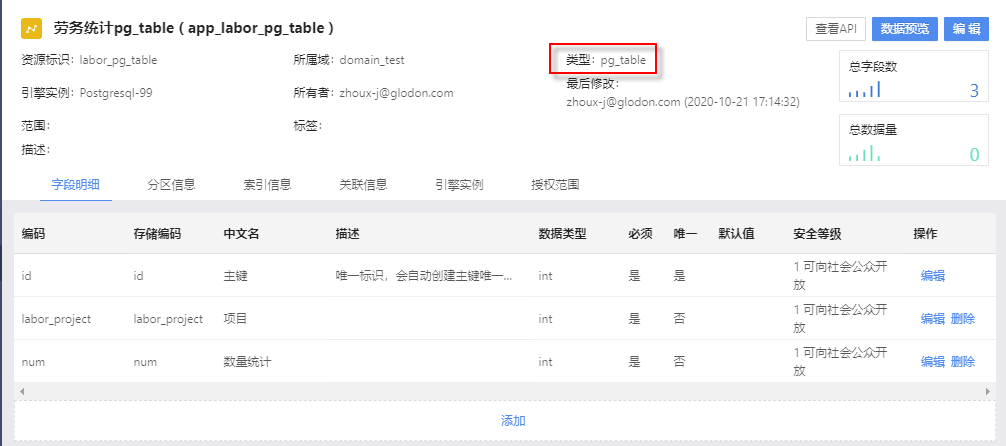Select the 索引信息 tab
The image size is (1006, 446).
click(x=267, y=184)
